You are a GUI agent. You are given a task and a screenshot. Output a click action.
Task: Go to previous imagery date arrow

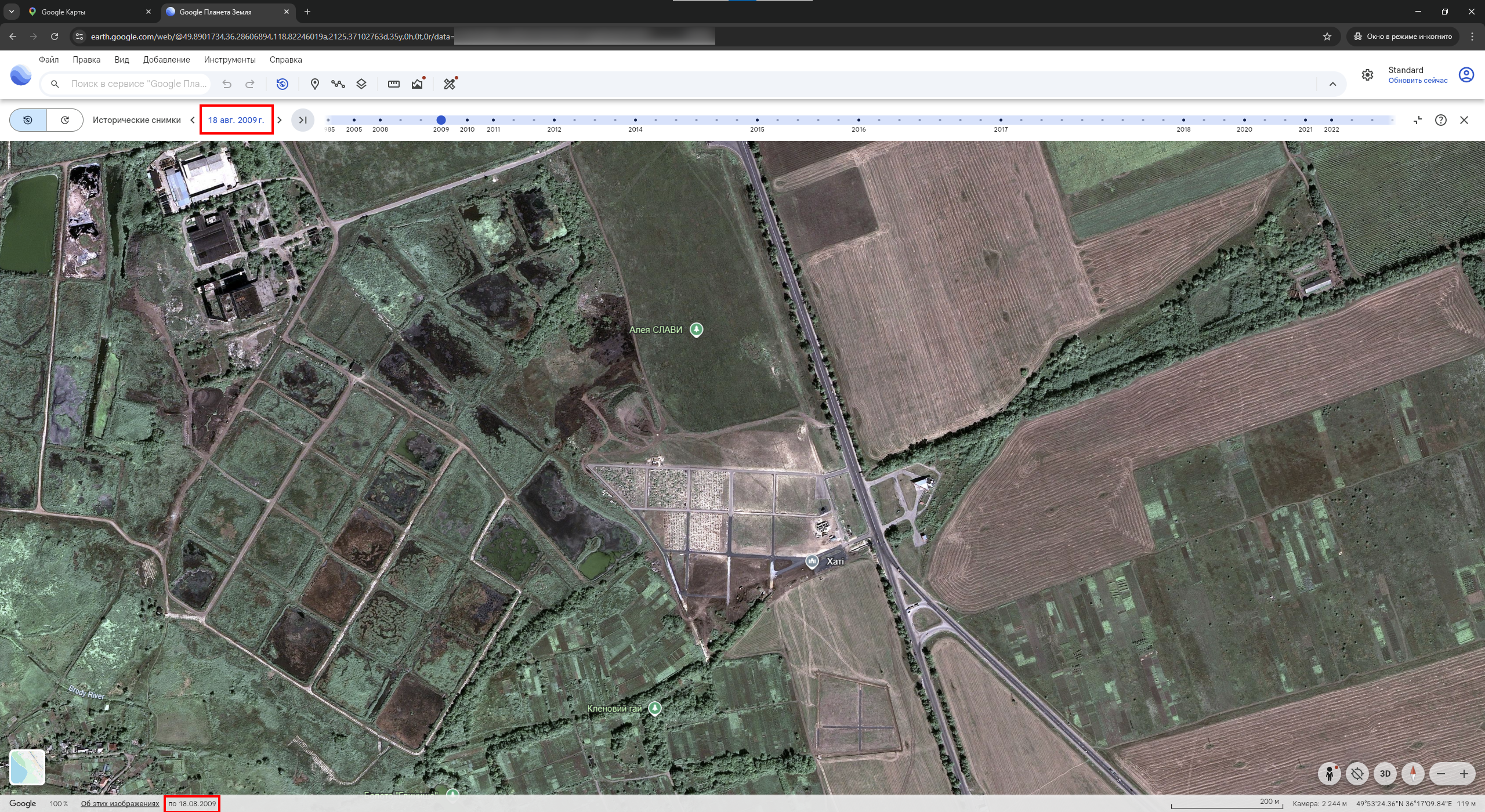pyautogui.click(x=193, y=120)
